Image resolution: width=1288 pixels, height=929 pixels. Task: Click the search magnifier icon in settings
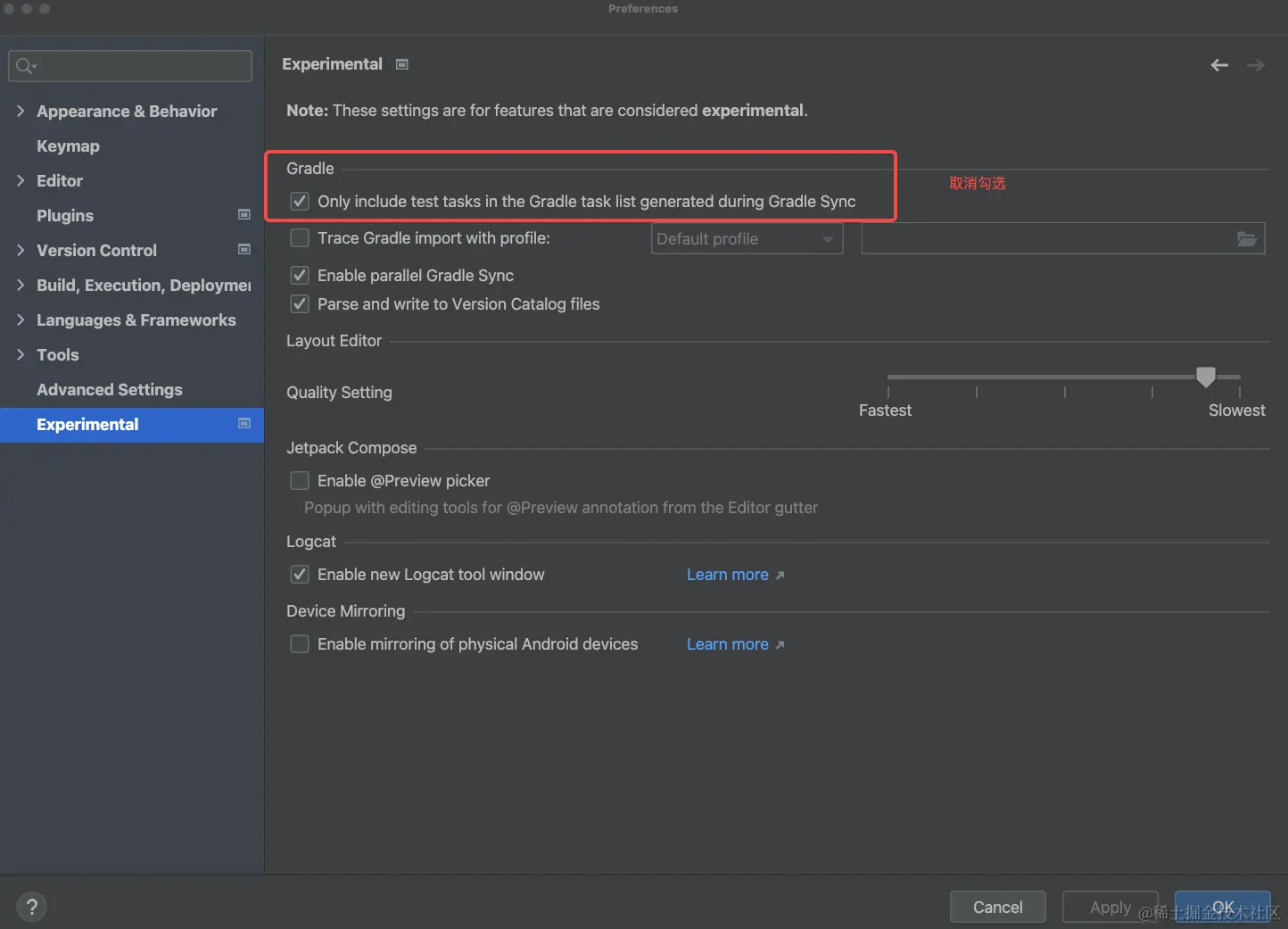[25, 66]
